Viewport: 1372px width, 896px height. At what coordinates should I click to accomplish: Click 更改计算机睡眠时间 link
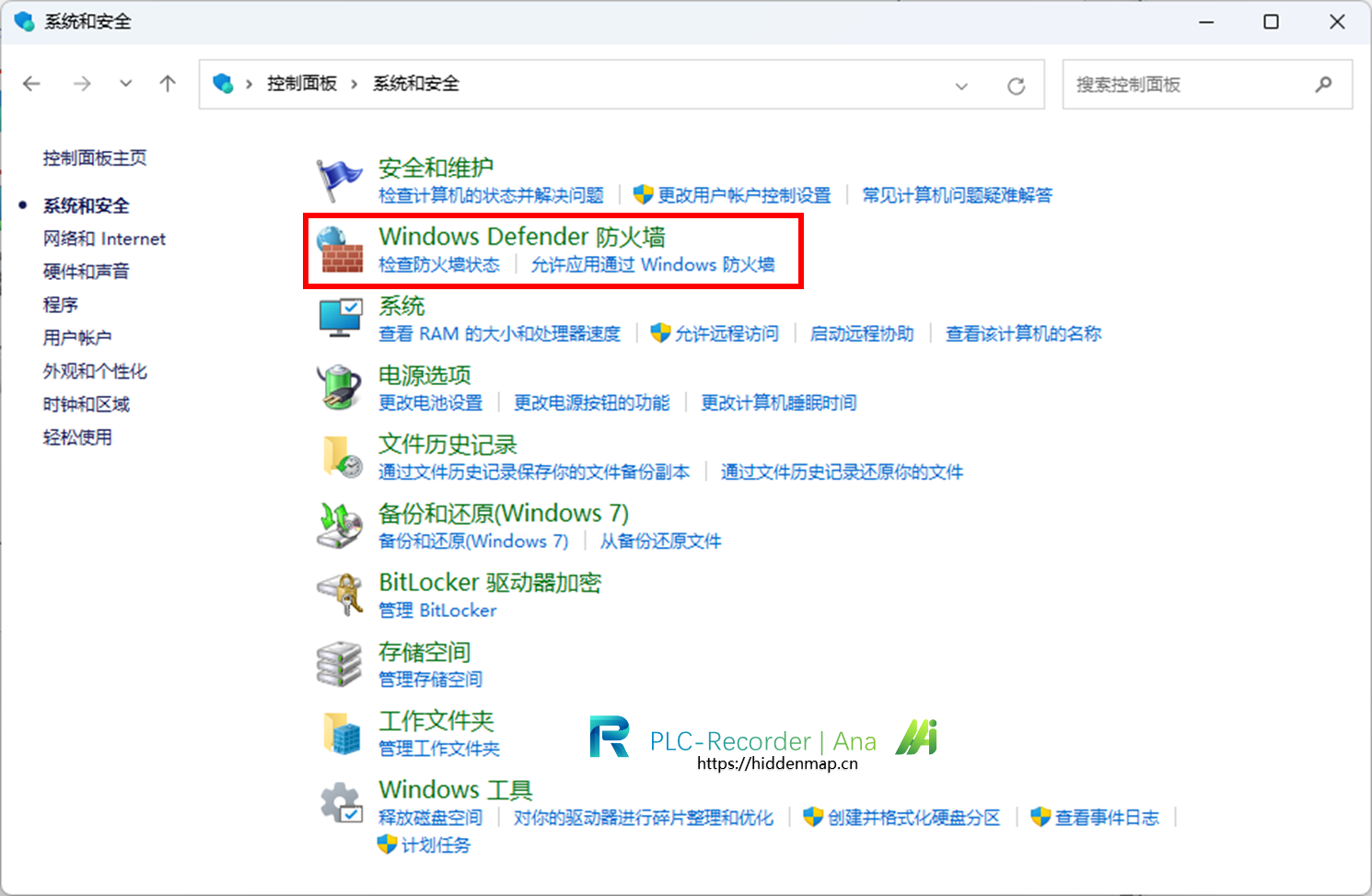coord(779,402)
